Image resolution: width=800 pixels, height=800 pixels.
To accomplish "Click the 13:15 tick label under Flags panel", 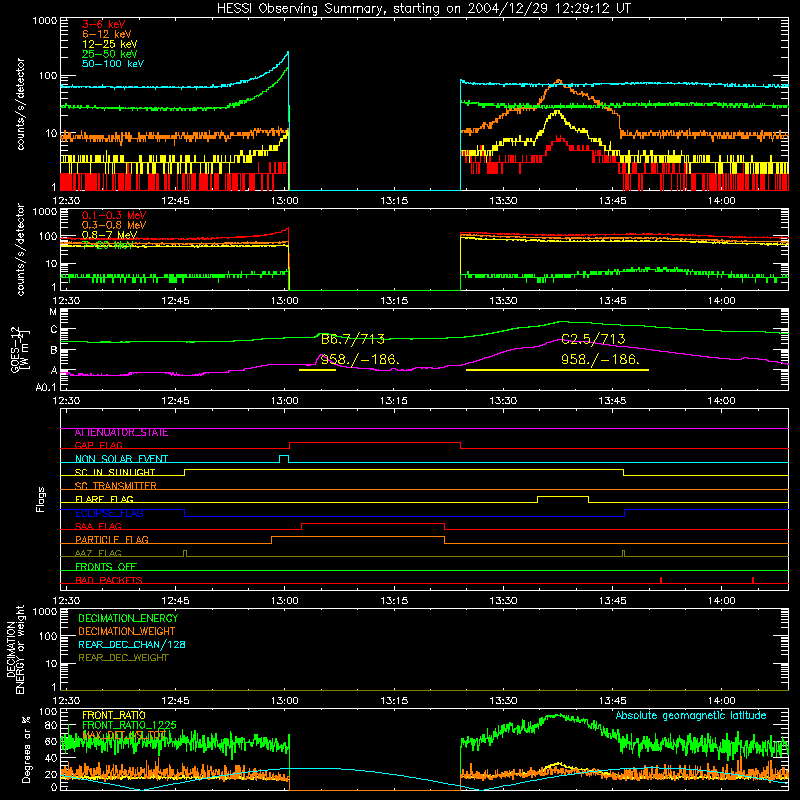I will (394, 601).
